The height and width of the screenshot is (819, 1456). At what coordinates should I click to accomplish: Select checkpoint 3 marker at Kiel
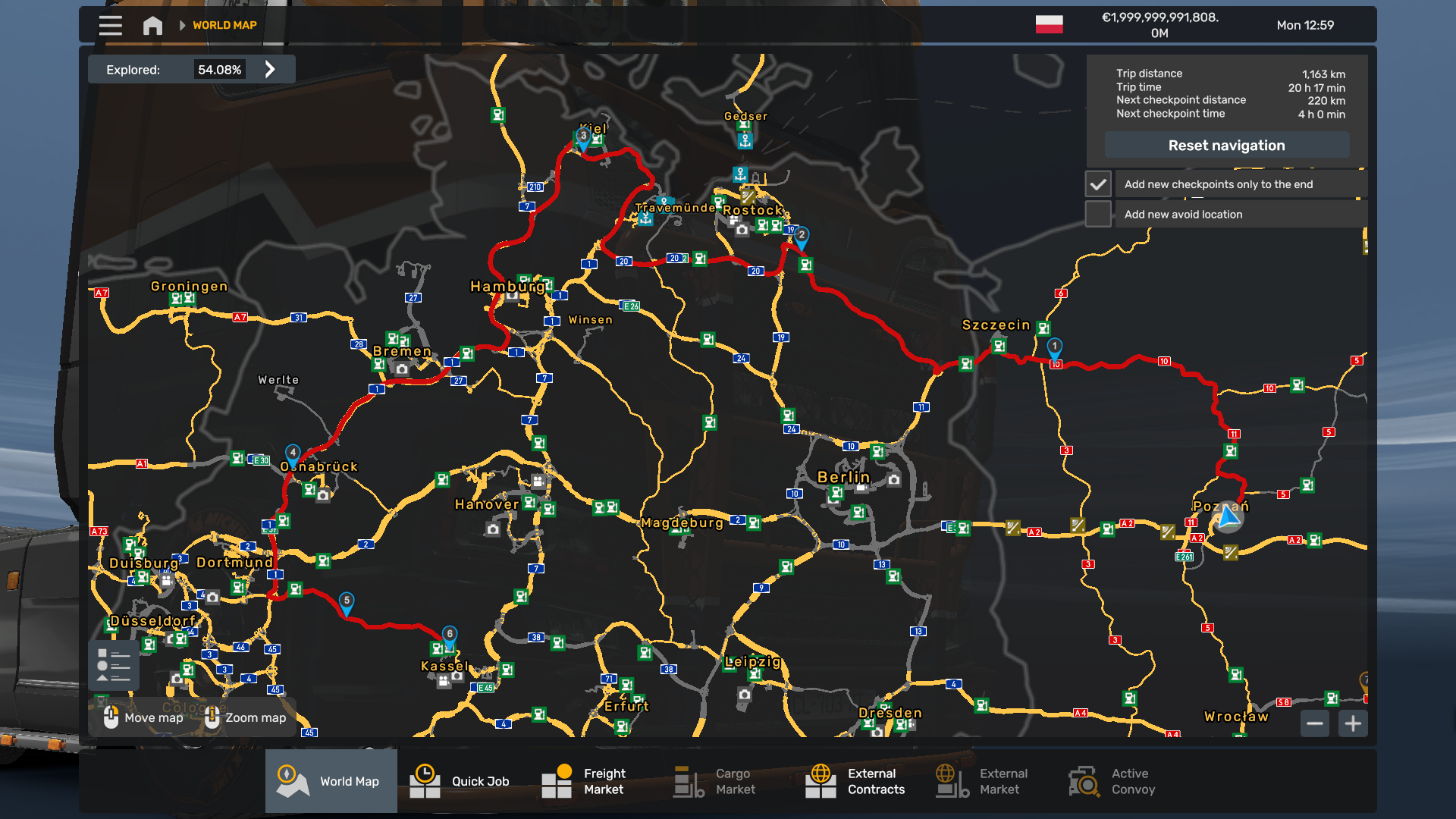pos(583,139)
